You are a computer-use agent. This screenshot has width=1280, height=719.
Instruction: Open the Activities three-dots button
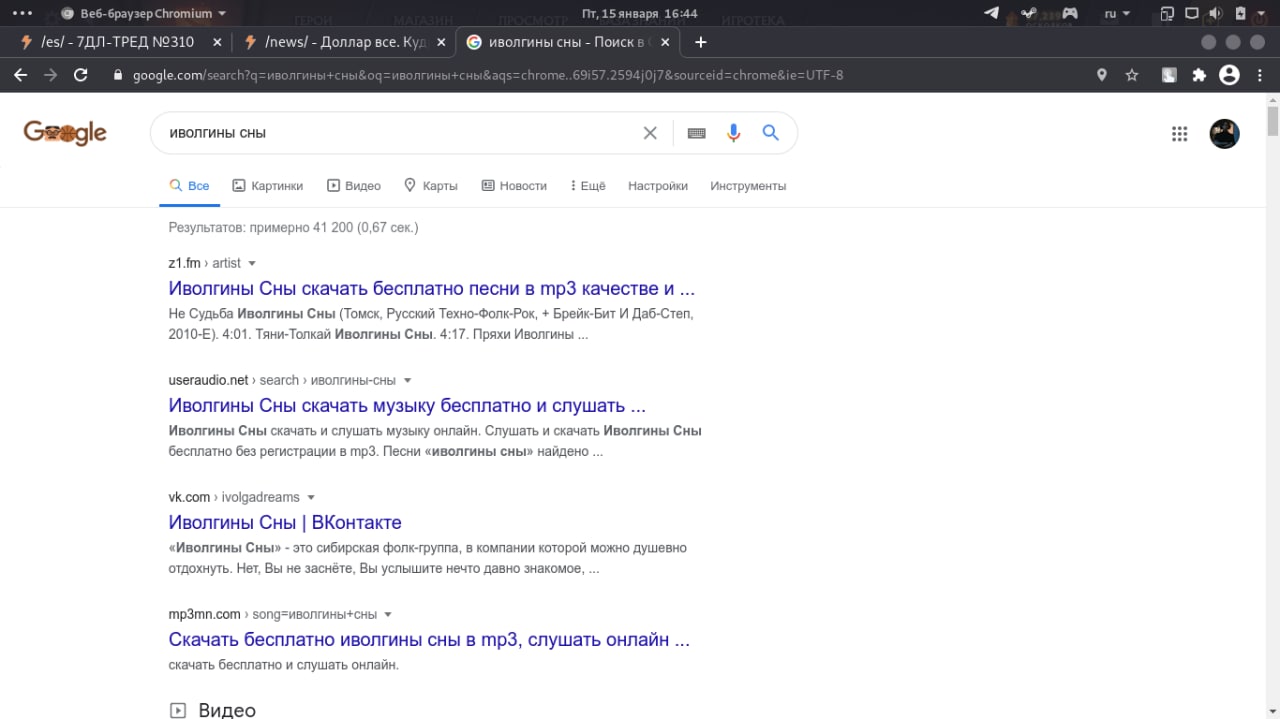click(21, 14)
